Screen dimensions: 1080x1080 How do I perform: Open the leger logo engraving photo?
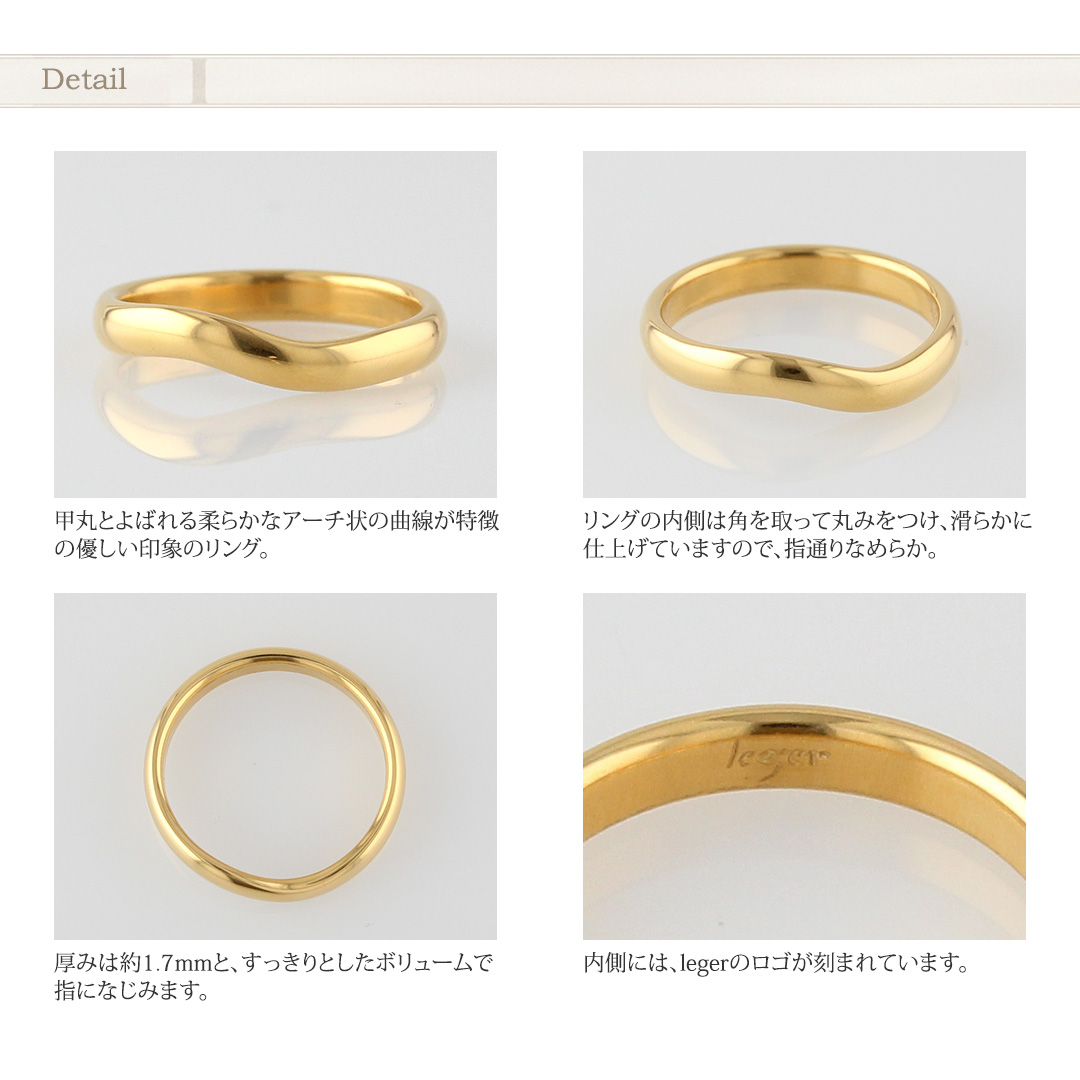pyautogui.click(x=804, y=766)
